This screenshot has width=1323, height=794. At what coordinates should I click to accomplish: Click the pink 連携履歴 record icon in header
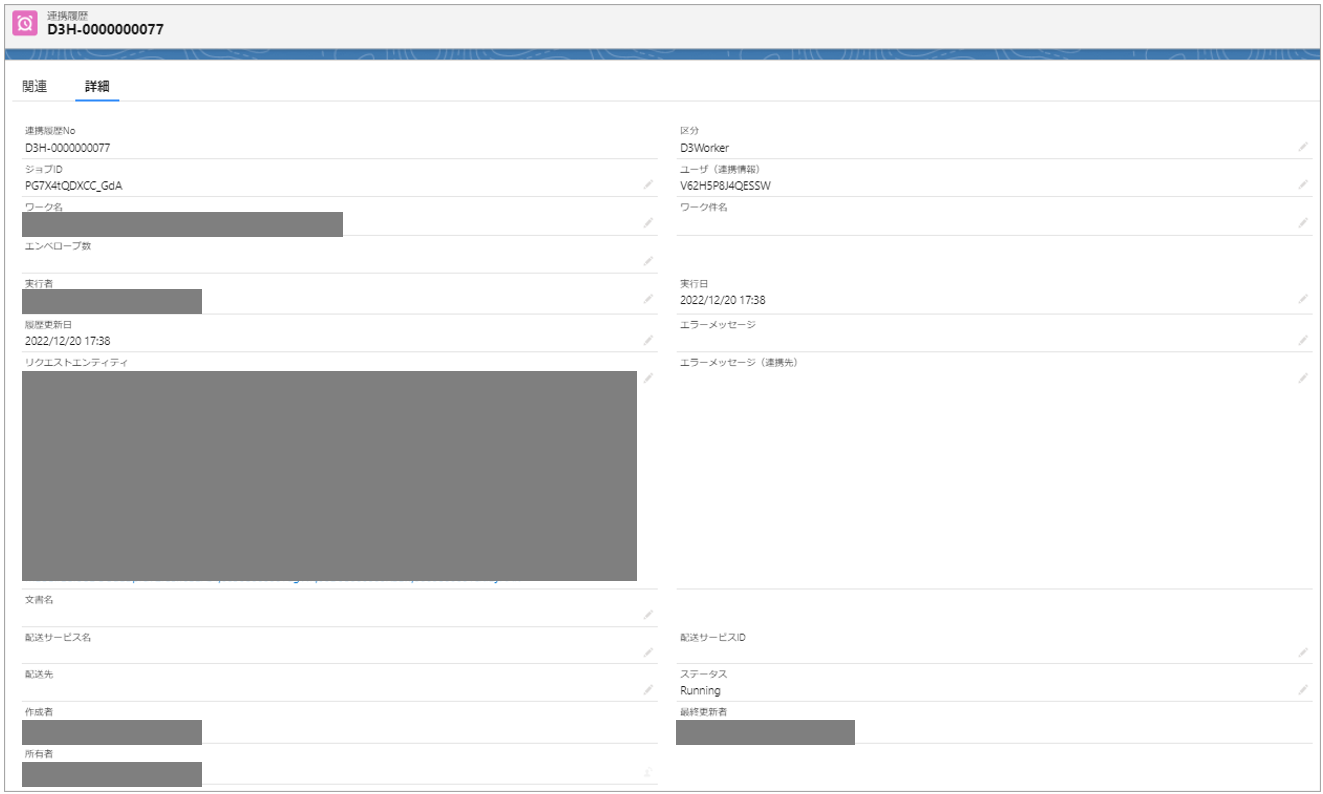[x=25, y=24]
